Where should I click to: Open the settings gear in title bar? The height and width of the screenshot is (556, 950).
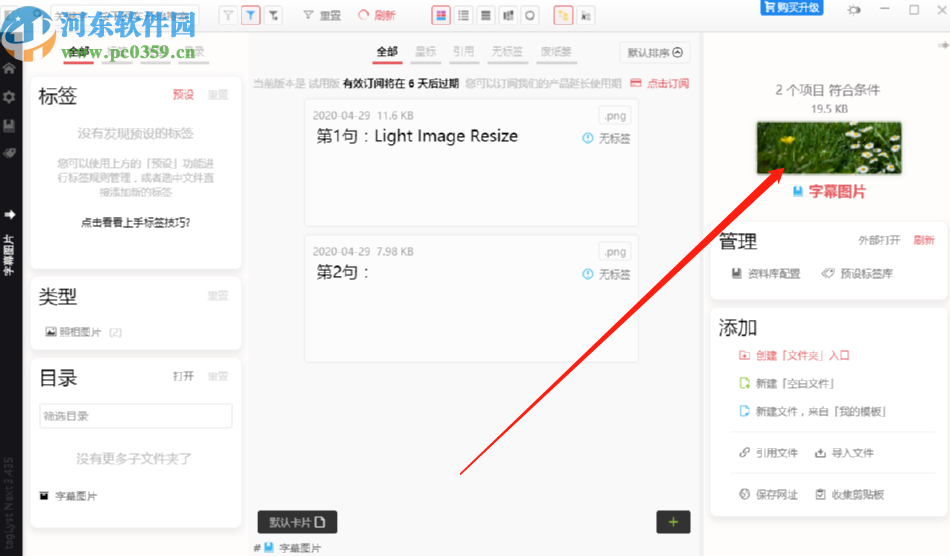(x=854, y=10)
